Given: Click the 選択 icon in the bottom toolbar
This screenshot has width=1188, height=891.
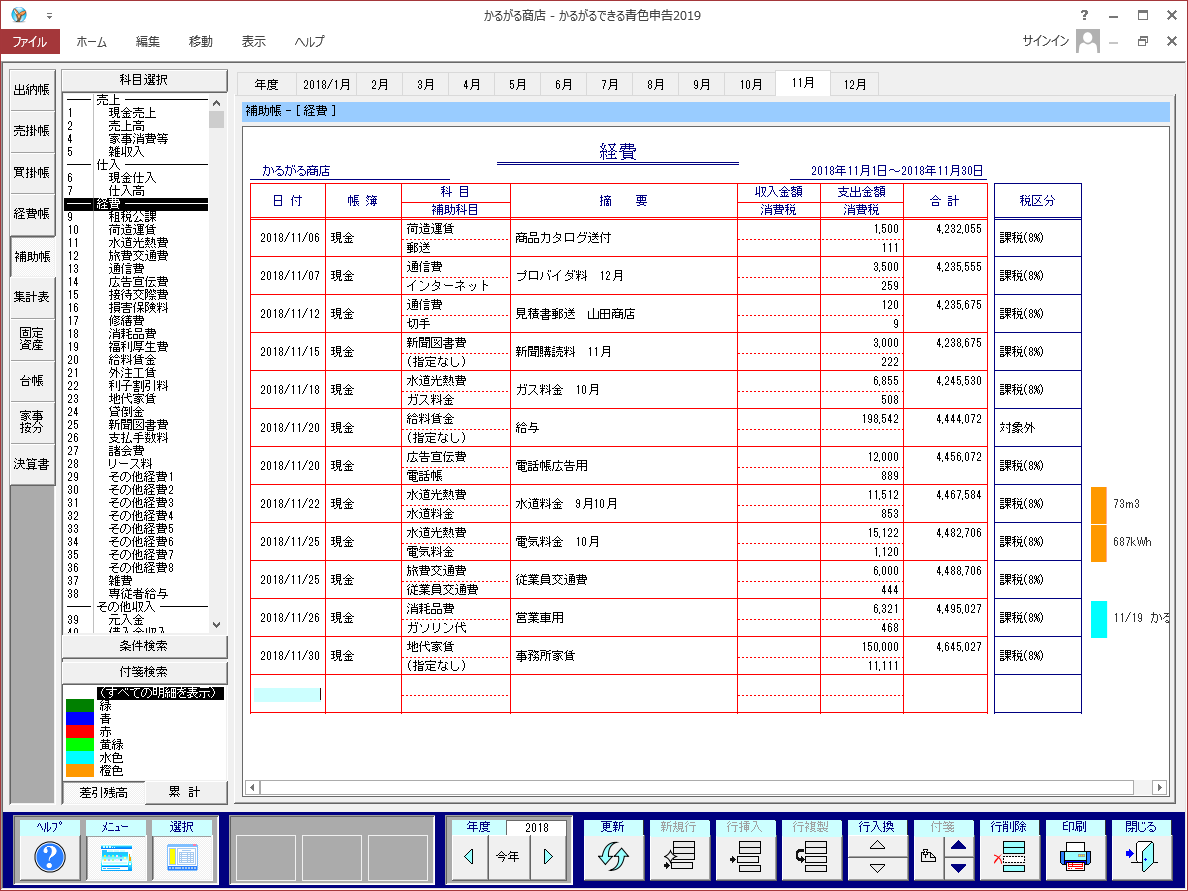Looking at the screenshot, I should point(182,857).
